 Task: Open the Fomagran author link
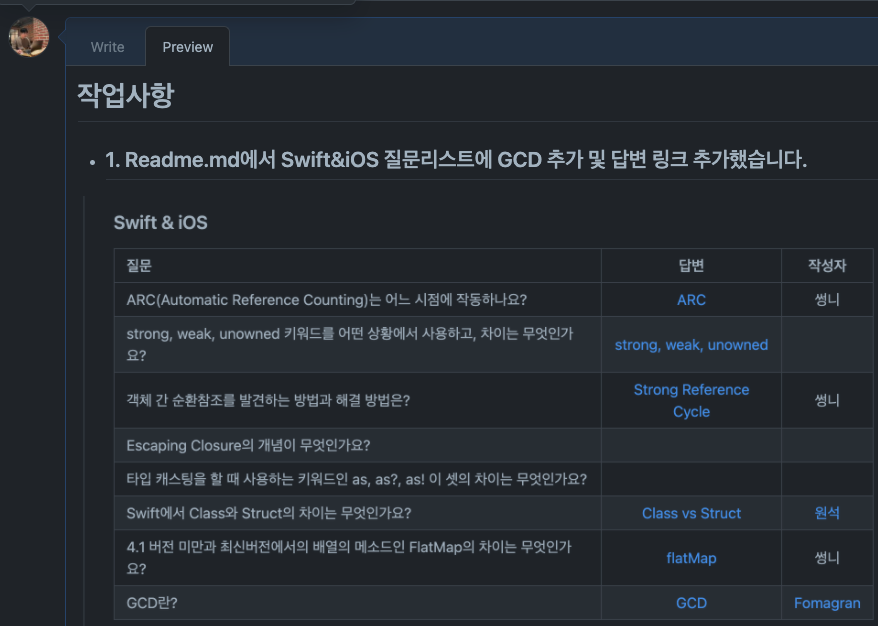tap(827, 603)
